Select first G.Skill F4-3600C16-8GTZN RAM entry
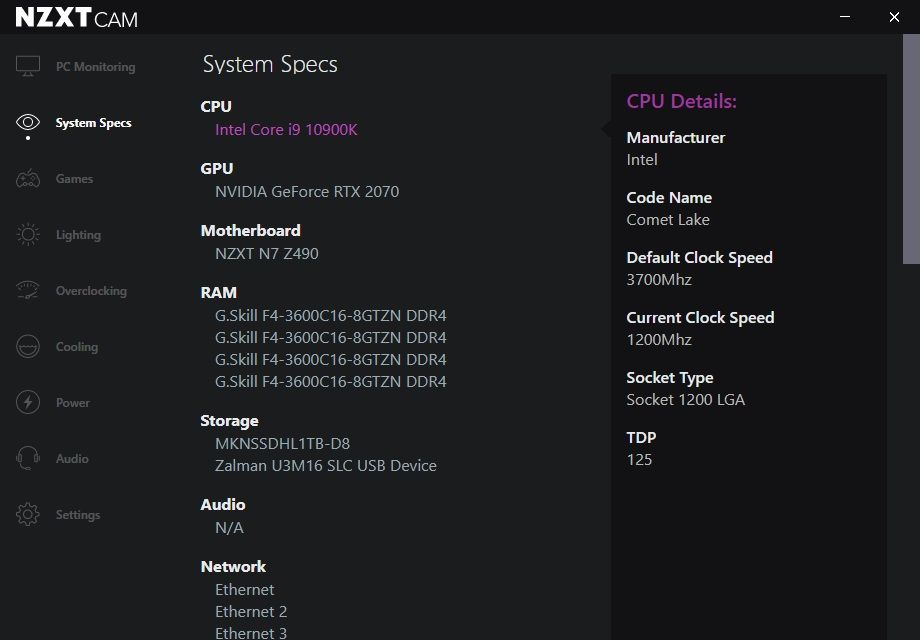 330,316
